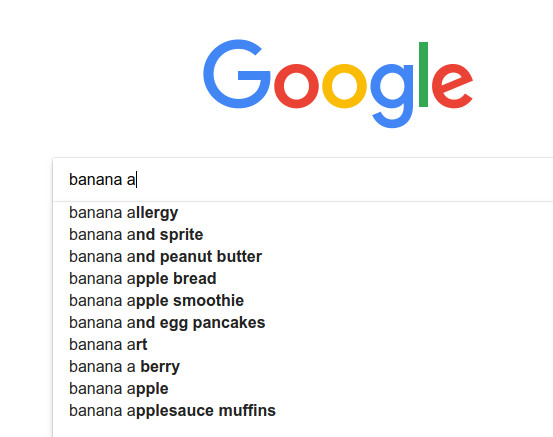The image size is (553, 437).
Task: Select the 'banana allergy' suggestion
Action: point(303,213)
